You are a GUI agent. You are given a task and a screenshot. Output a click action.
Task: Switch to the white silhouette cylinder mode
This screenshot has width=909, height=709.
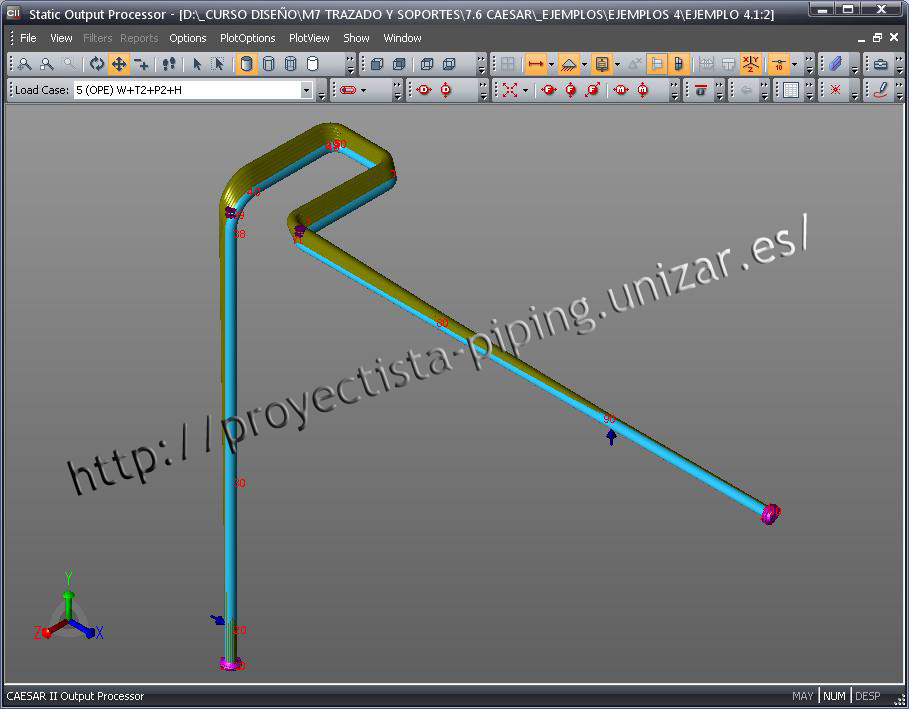[x=312, y=64]
